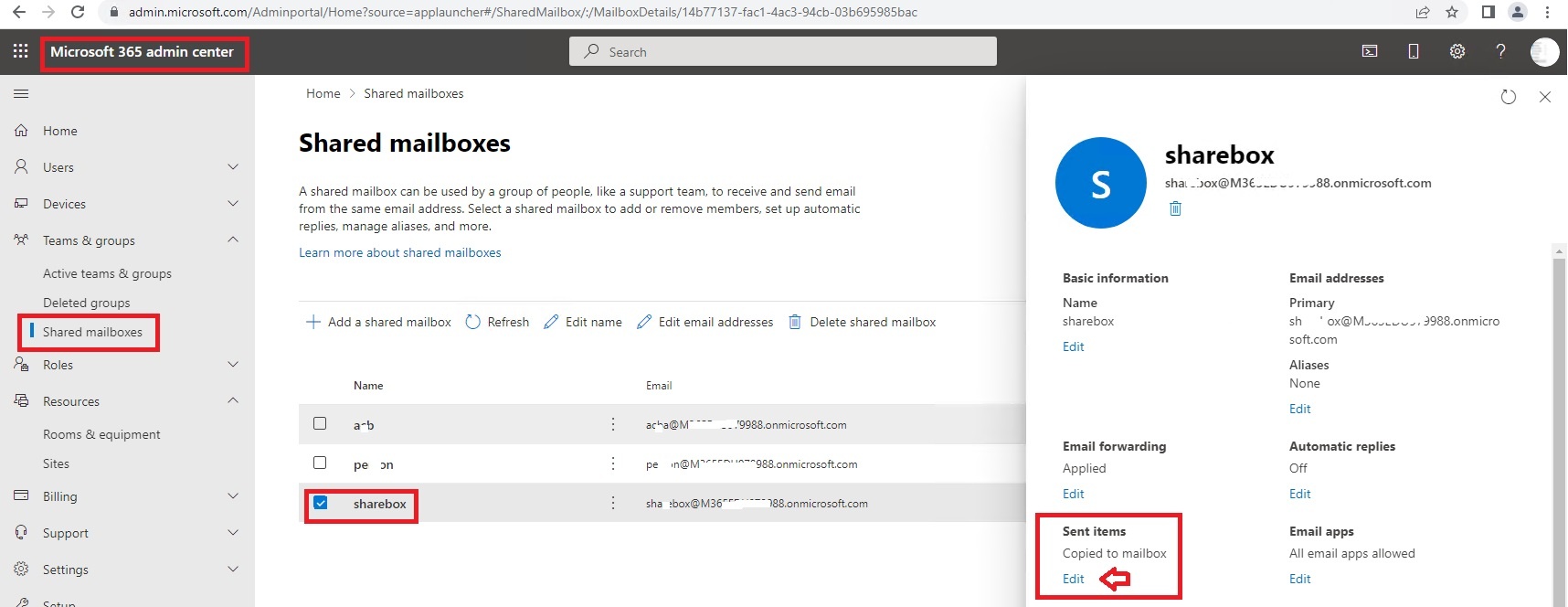Open the mobile app icon in header
Screen dimensions: 1568x607
pos(1414,51)
